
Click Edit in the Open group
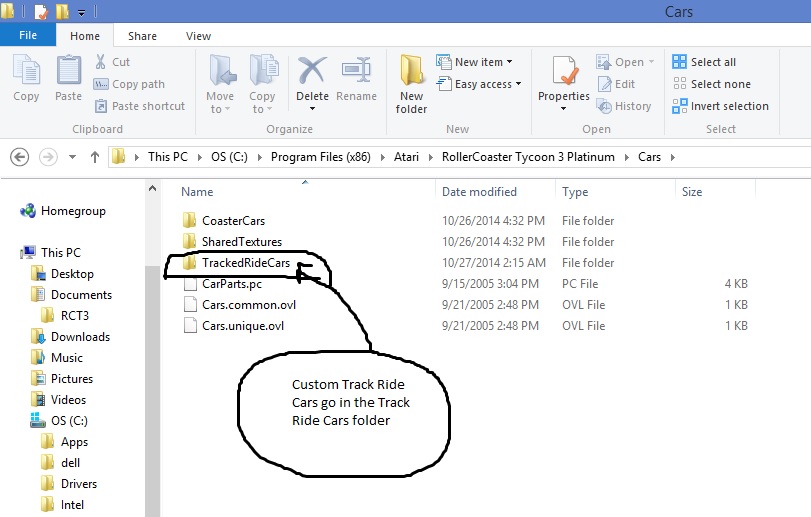click(615, 84)
